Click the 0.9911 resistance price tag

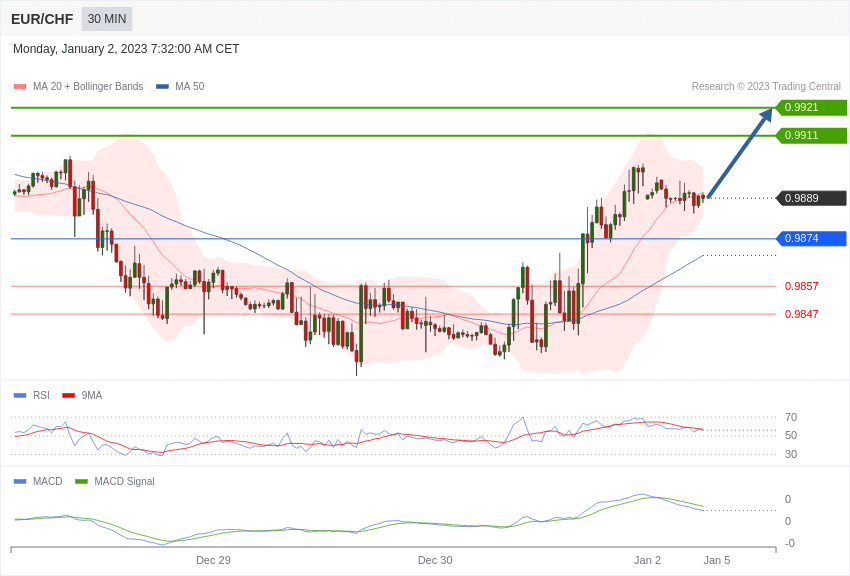[x=811, y=135]
